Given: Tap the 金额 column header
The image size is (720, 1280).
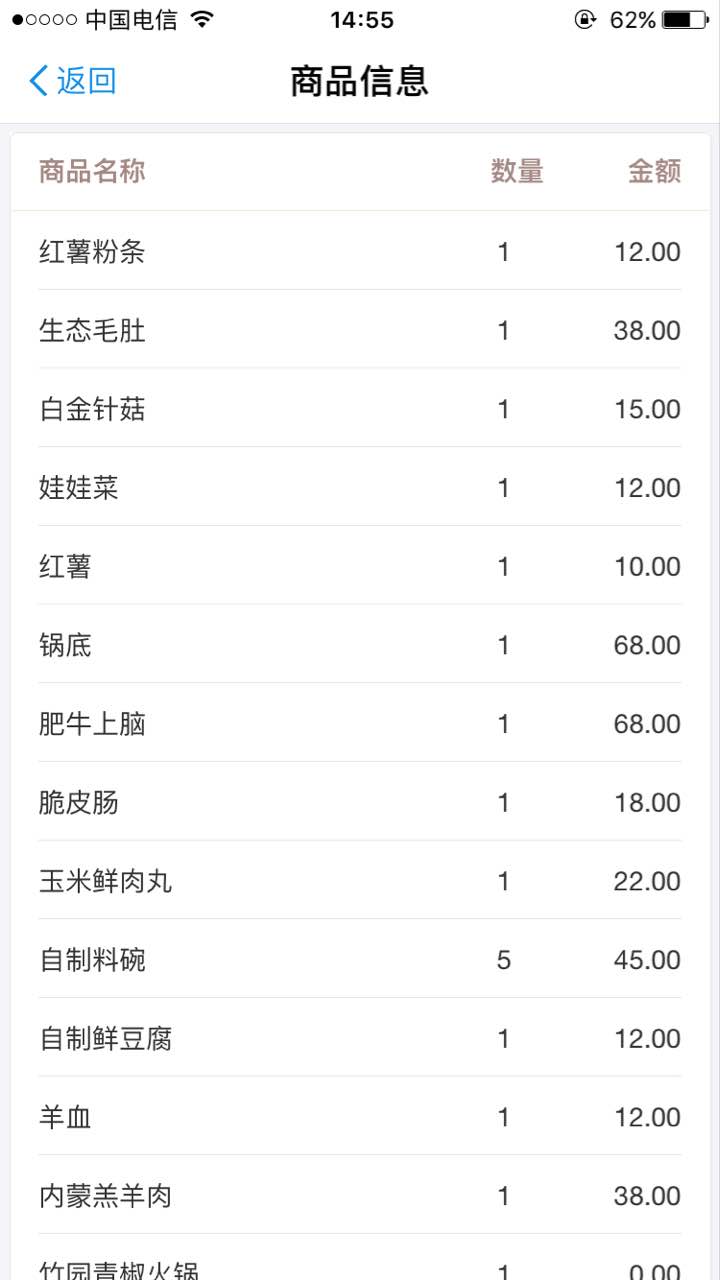Looking at the screenshot, I should coord(654,172).
